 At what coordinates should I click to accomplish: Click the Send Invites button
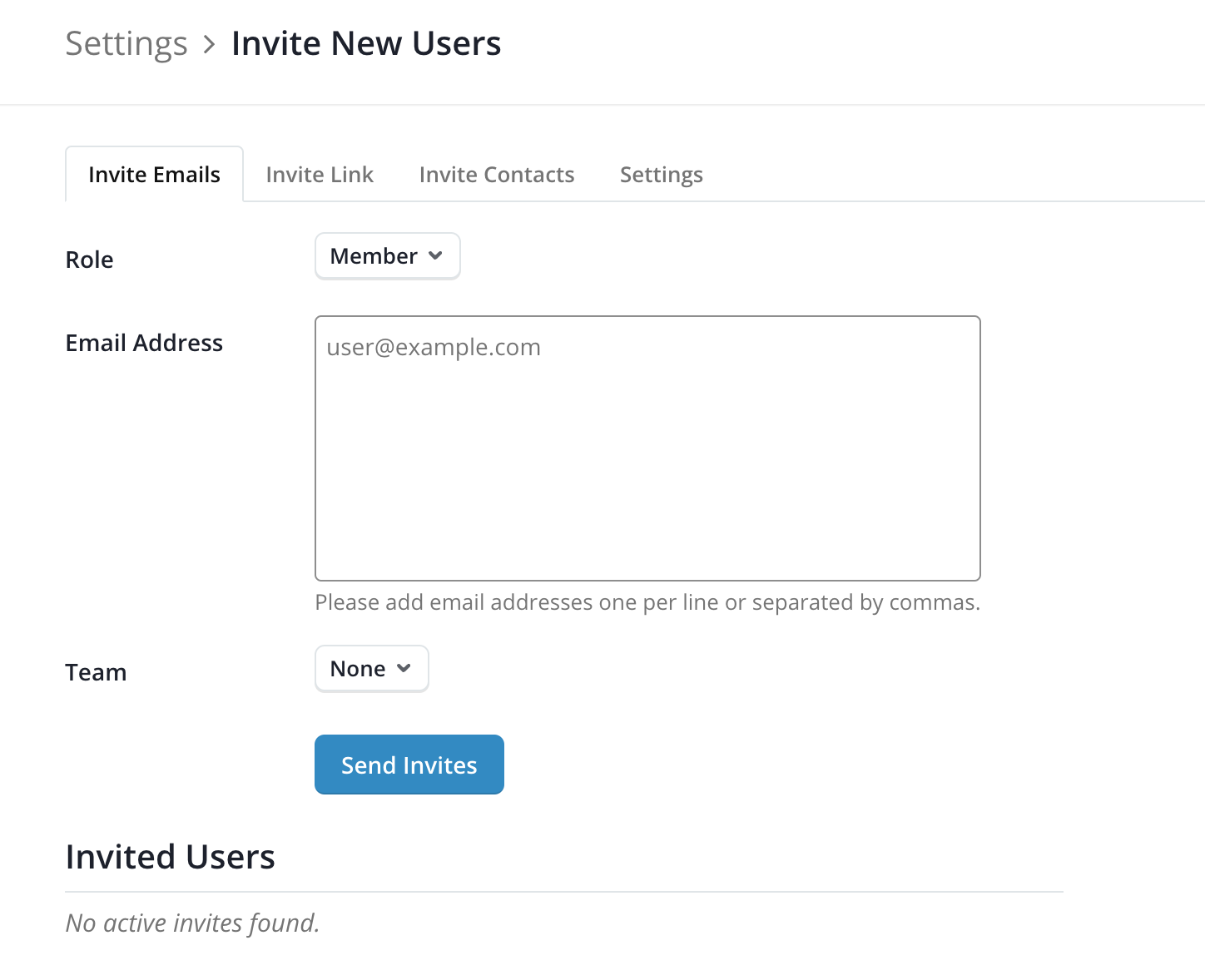(409, 765)
